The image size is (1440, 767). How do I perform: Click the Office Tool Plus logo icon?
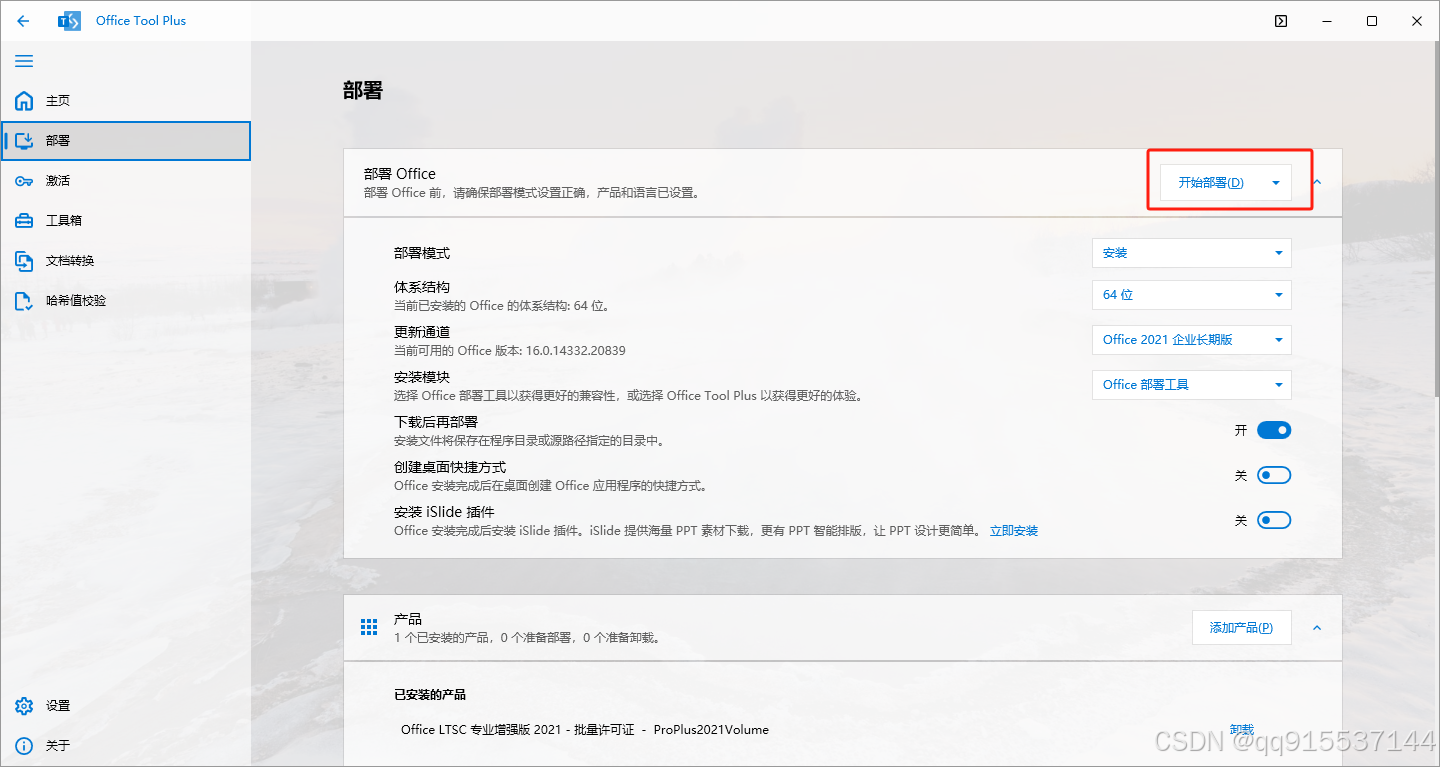point(69,21)
